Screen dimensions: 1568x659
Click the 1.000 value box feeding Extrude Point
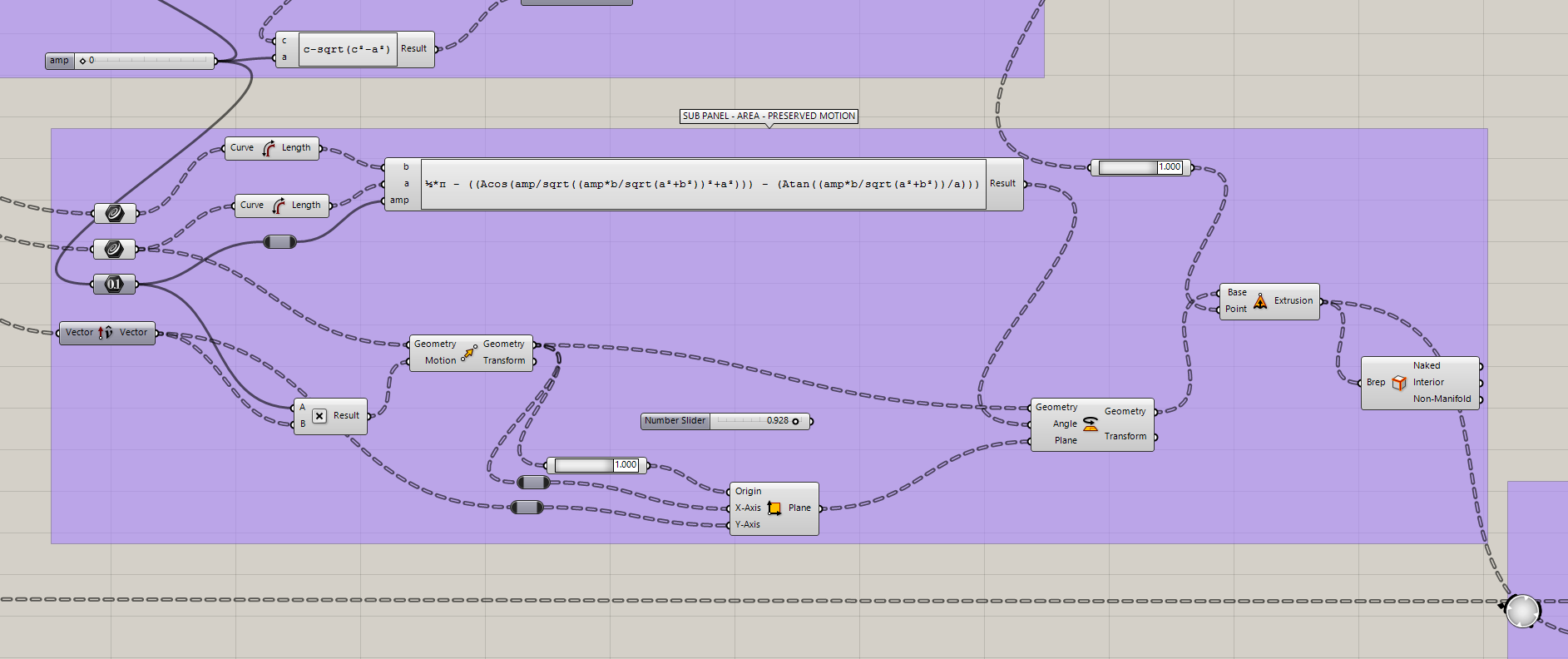1170,167
